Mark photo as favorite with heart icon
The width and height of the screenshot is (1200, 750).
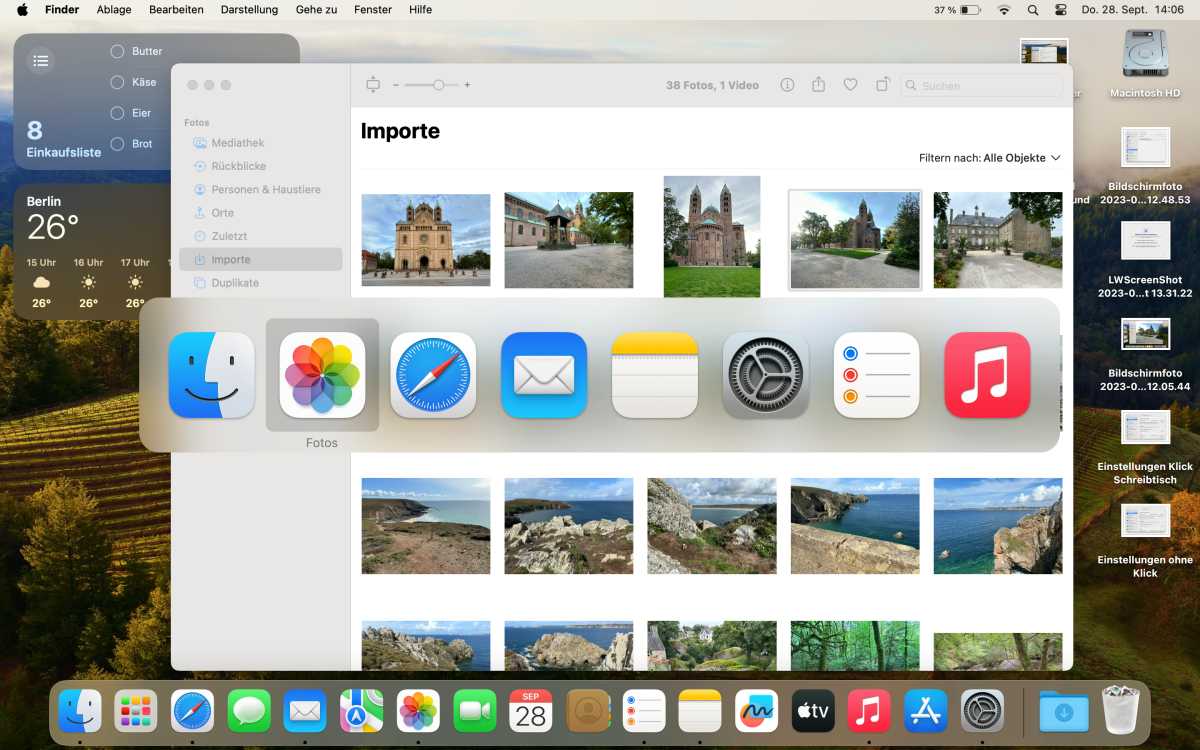(850, 85)
